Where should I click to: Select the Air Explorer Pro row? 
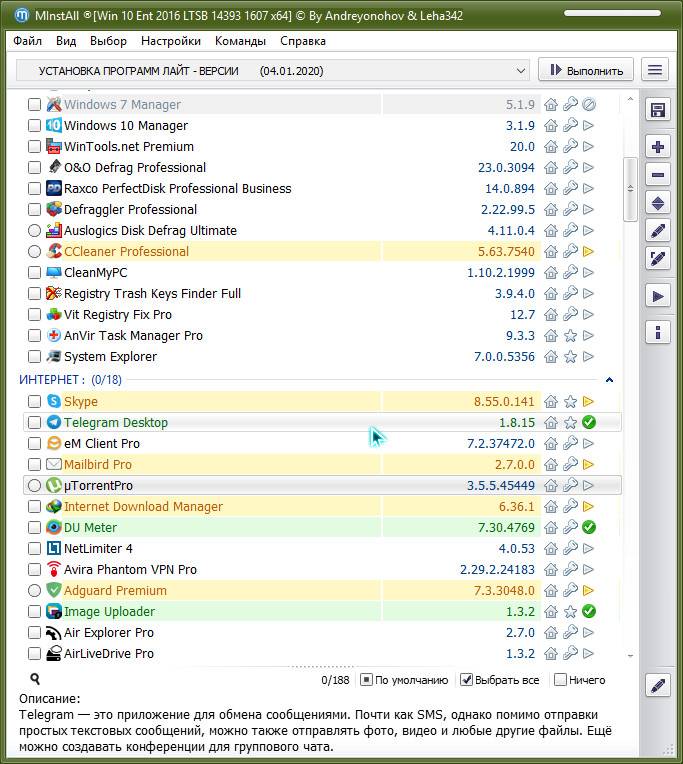pos(323,632)
